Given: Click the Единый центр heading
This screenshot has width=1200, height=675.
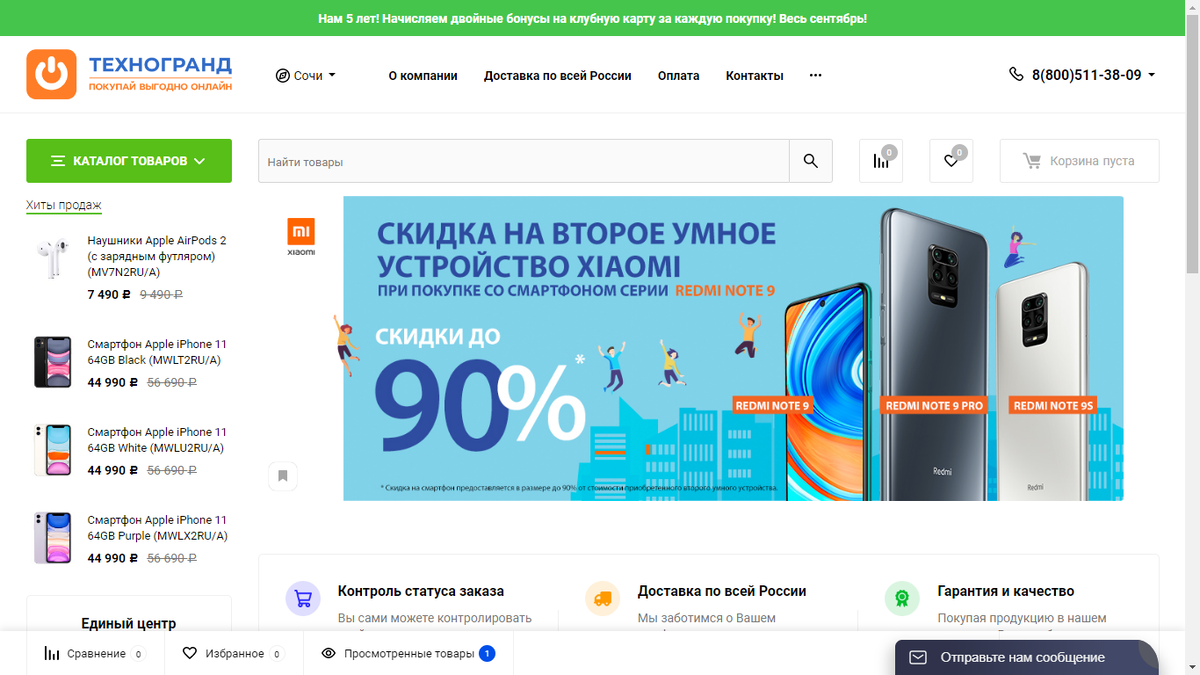Looking at the screenshot, I should point(129,623).
